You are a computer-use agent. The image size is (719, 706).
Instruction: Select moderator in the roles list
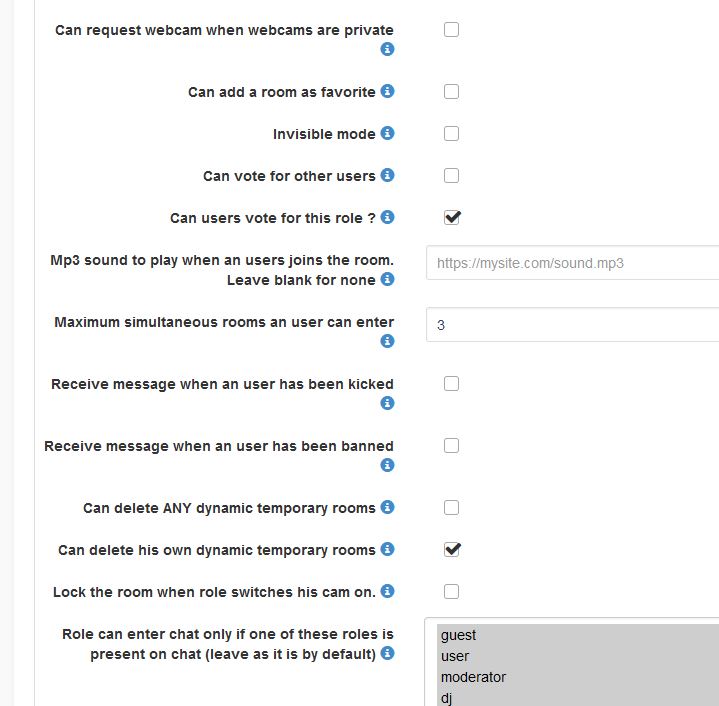coord(473,677)
